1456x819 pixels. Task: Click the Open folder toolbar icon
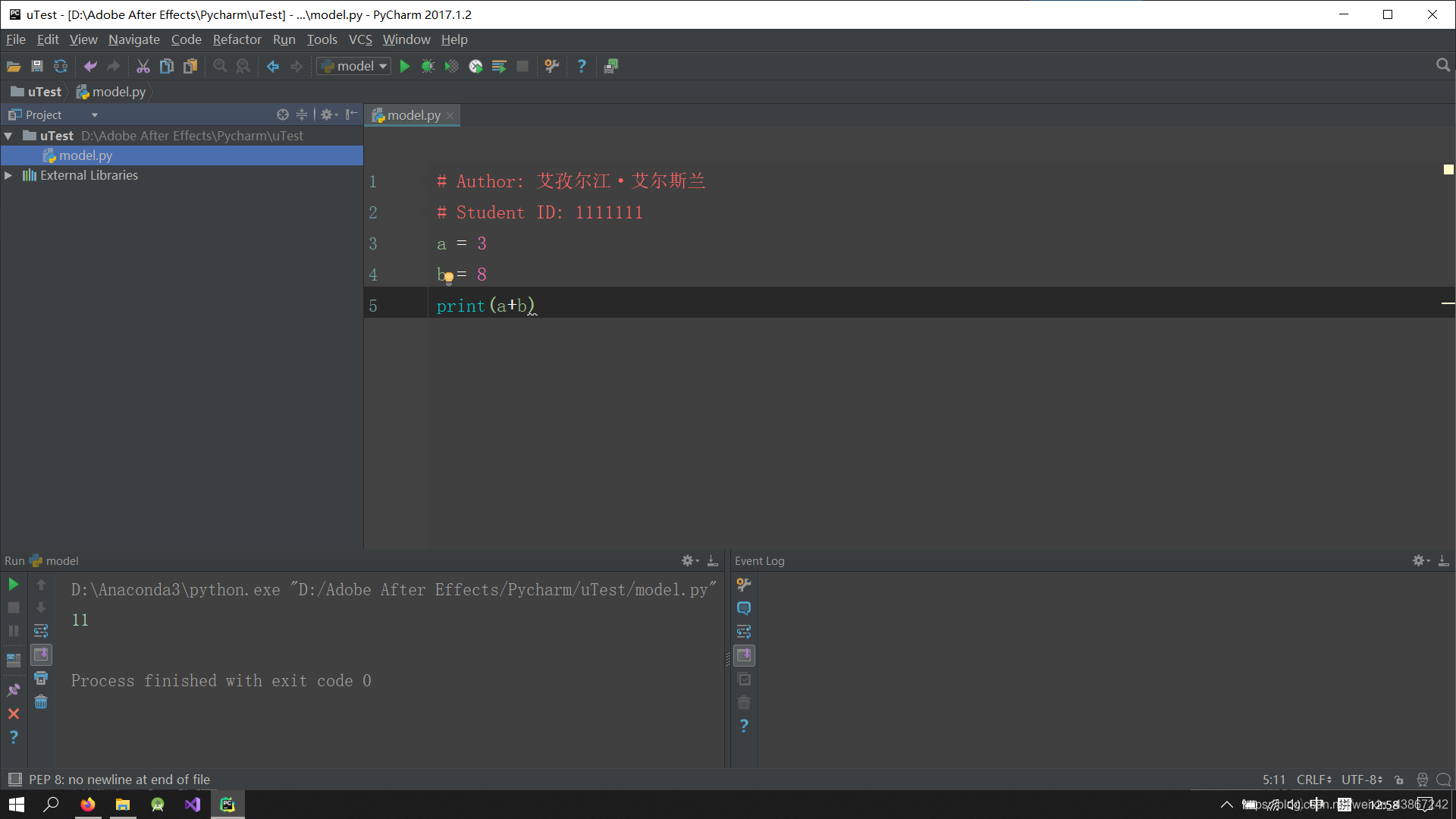click(14, 67)
